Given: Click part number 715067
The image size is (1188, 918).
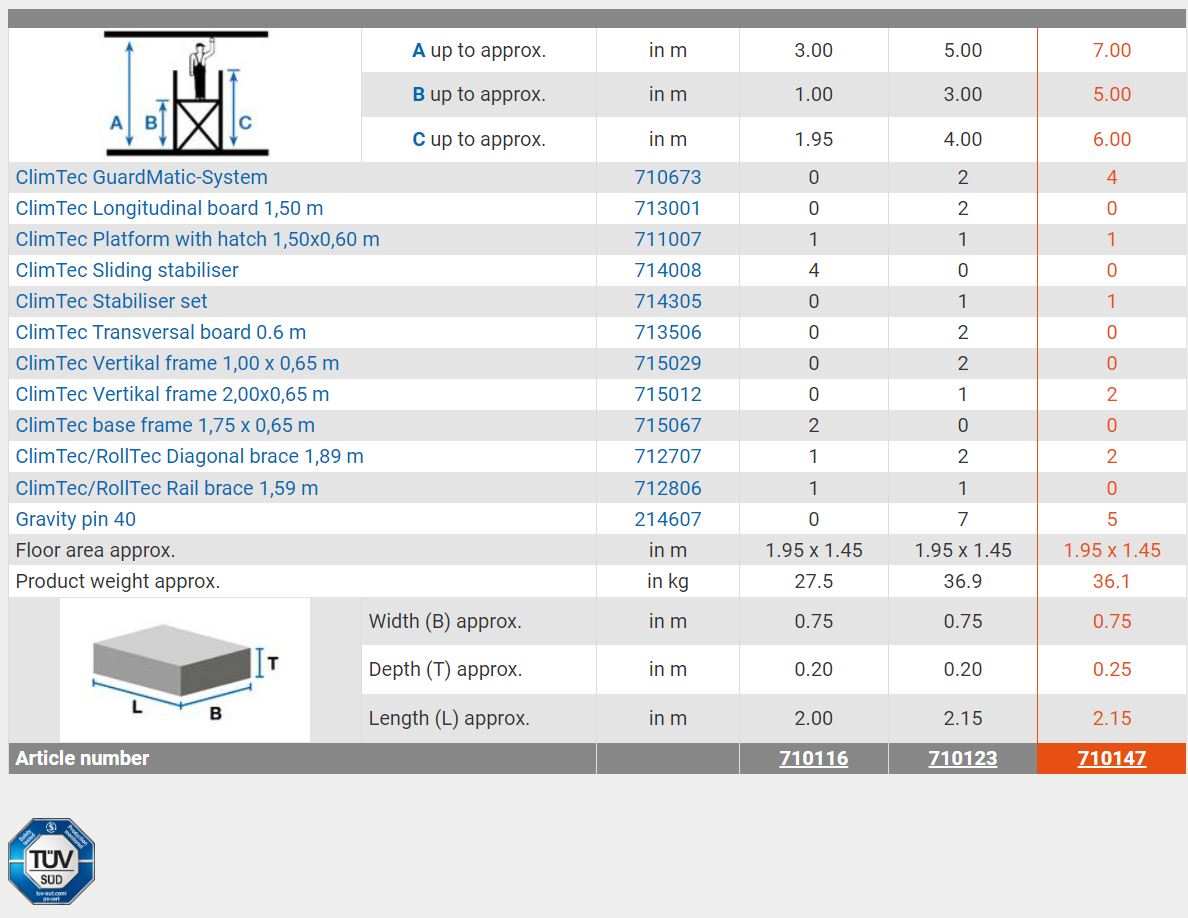Looking at the screenshot, I should pos(667,426).
